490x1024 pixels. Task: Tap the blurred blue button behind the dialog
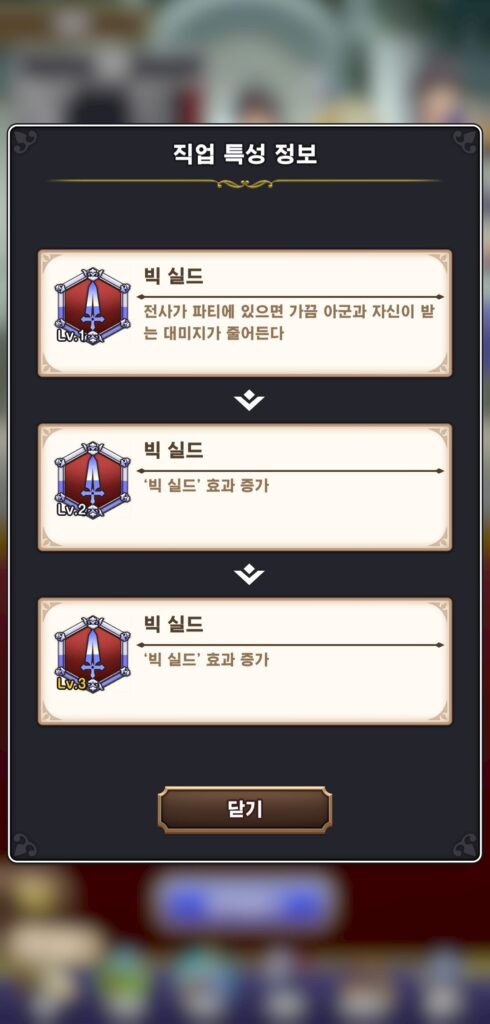click(x=245, y=903)
